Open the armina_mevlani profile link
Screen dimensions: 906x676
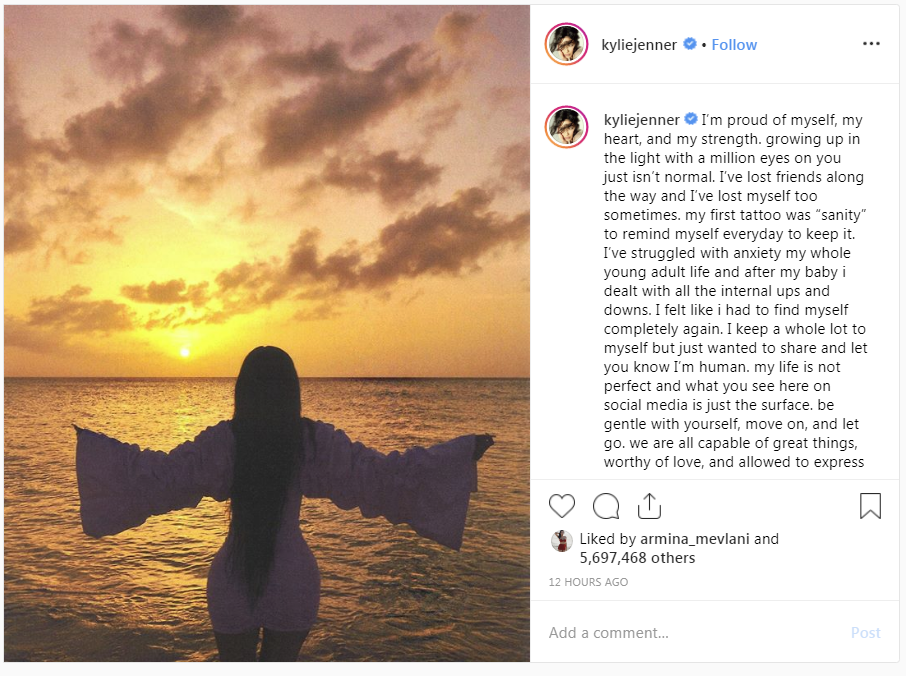click(x=695, y=539)
